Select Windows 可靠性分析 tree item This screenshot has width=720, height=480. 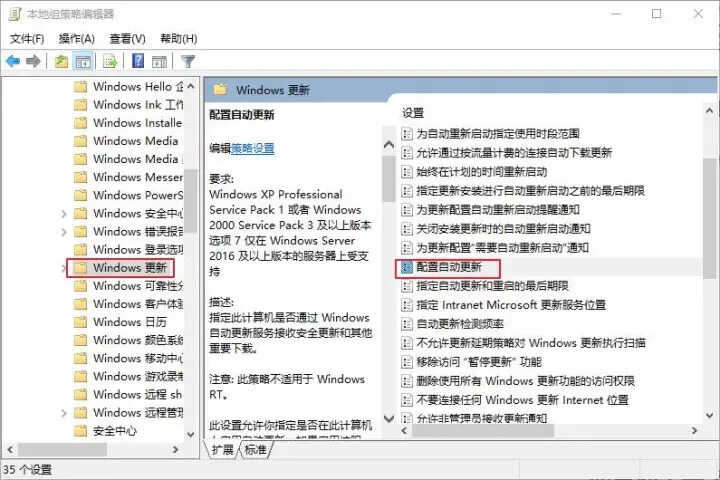pos(138,286)
